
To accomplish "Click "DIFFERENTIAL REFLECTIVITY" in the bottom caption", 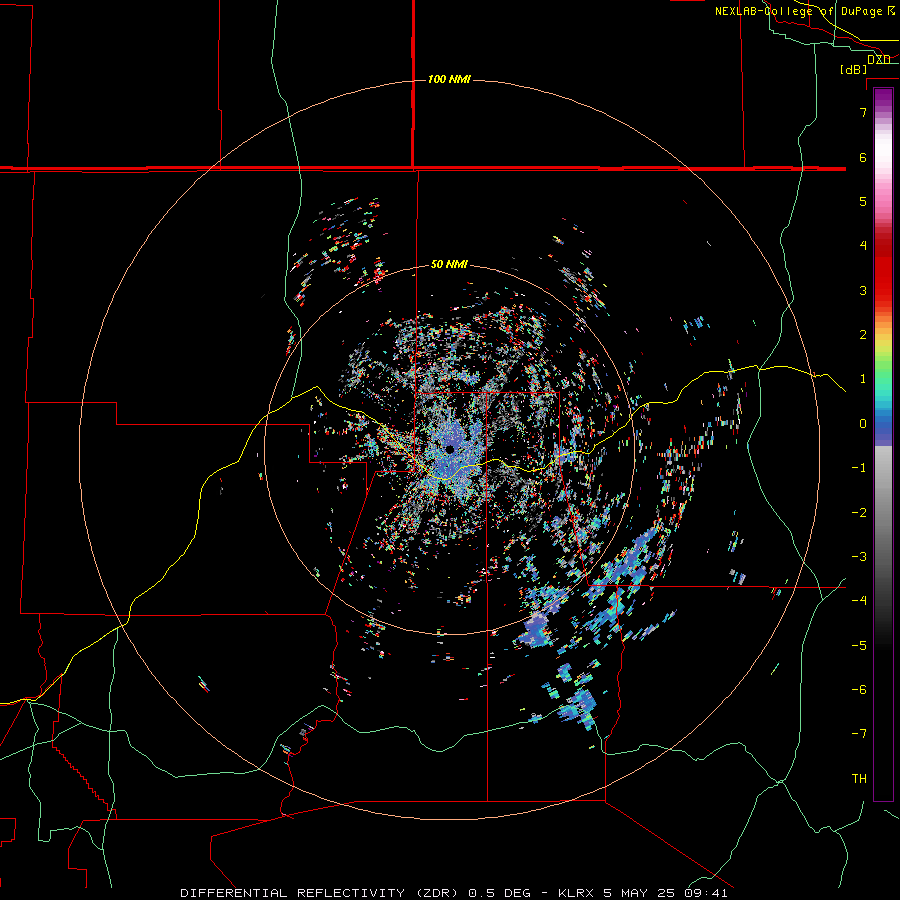I will tap(293, 893).
